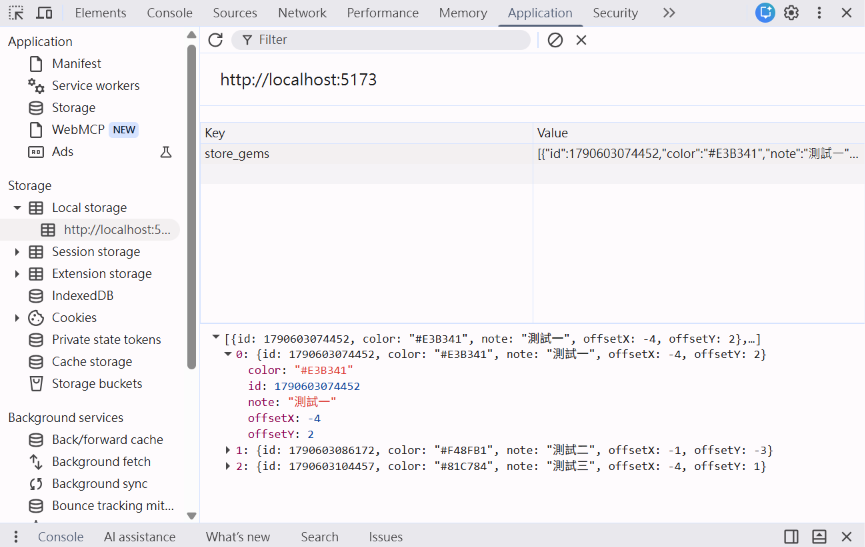Open the Security tab
Screen dimensions: 865x547
pyautogui.click(x=615, y=13)
